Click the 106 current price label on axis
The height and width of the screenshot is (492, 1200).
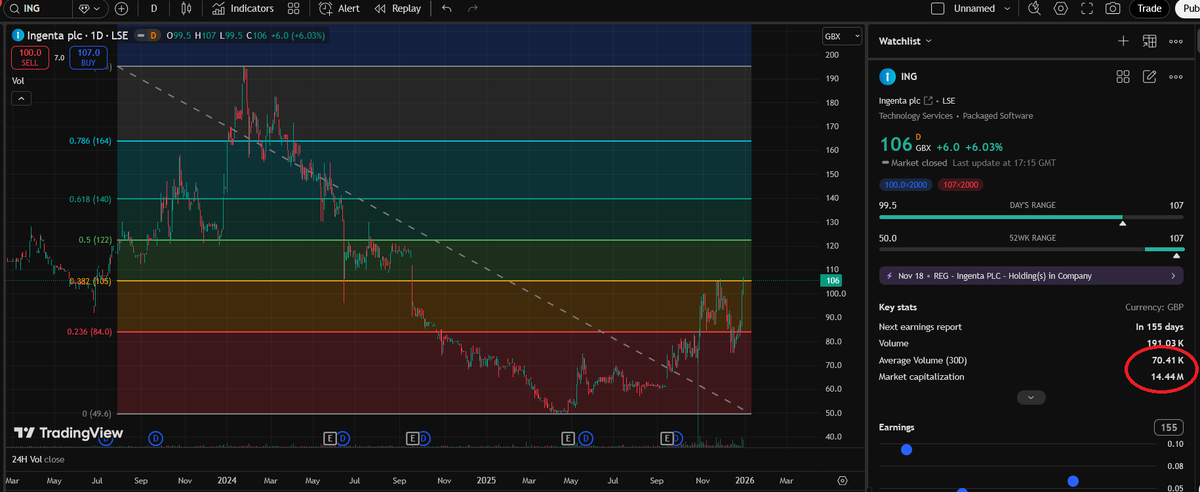(x=833, y=282)
